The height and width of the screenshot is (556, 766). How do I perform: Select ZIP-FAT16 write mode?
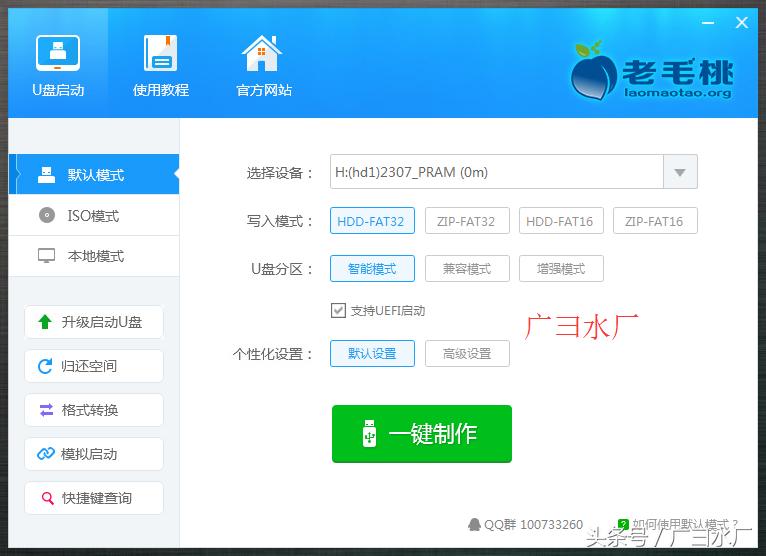pyautogui.click(x=655, y=221)
